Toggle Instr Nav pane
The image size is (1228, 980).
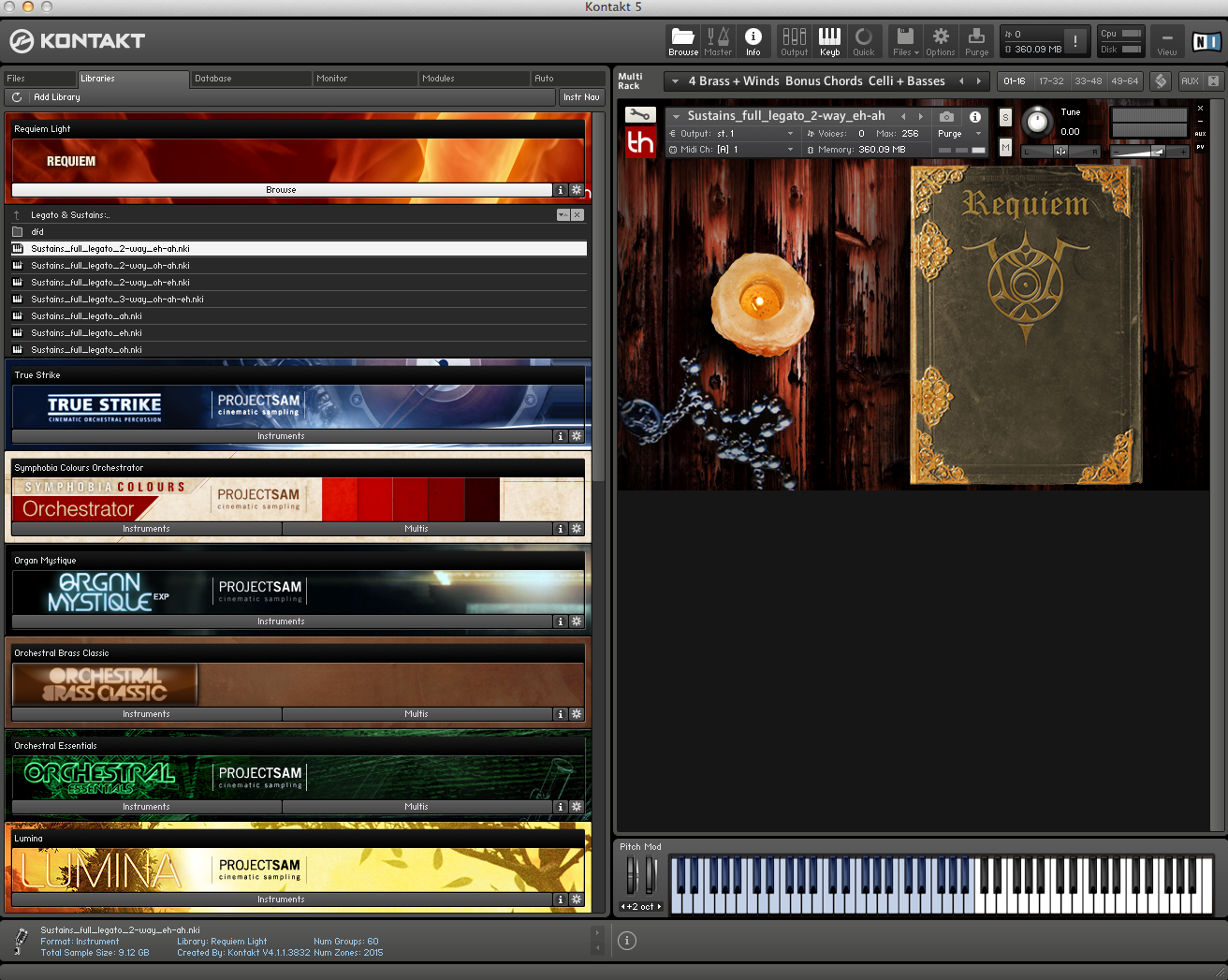click(581, 97)
